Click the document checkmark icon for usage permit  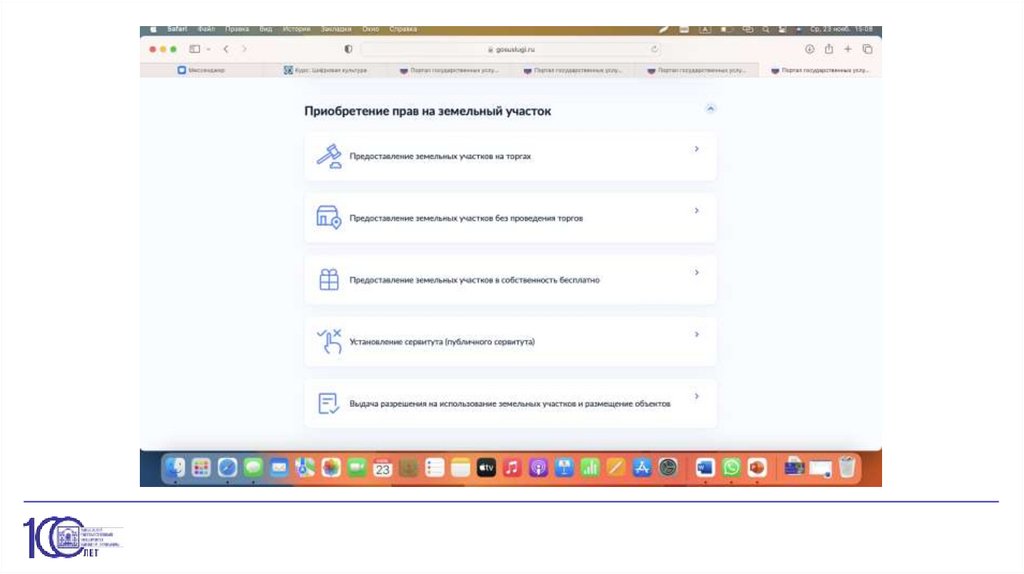[x=328, y=403]
